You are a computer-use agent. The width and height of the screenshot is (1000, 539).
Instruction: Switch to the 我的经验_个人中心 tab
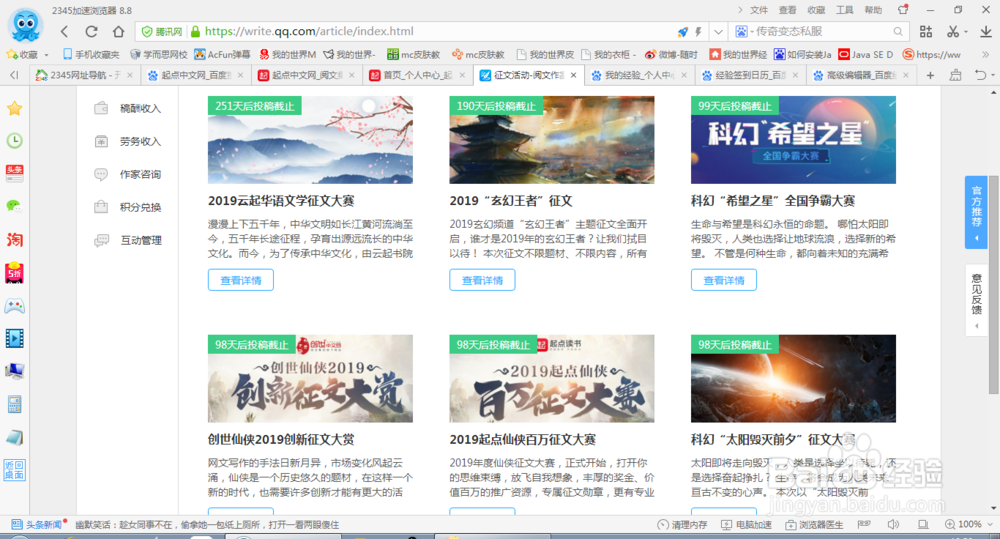point(638,75)
